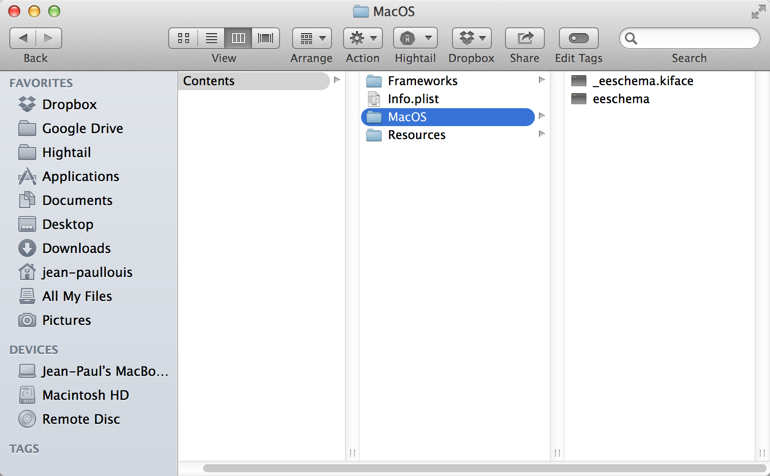Click the TAGS section header
This screenshot has width=770, height=476.
24,448
